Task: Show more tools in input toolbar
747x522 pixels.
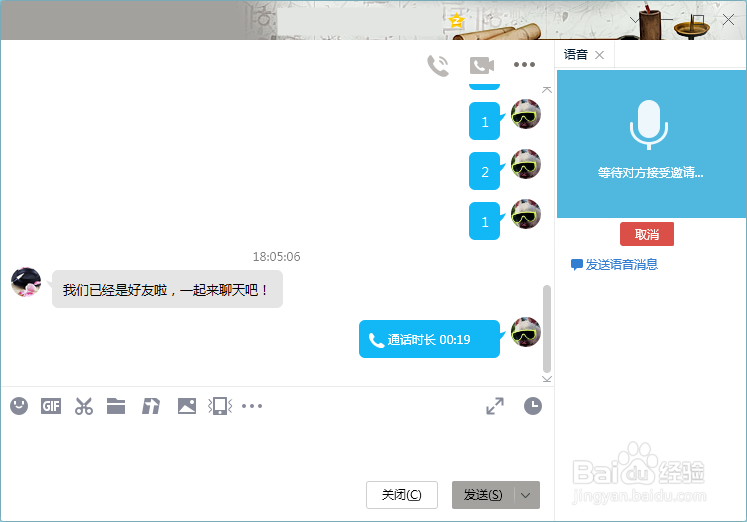Action: [x=252, y=406]
